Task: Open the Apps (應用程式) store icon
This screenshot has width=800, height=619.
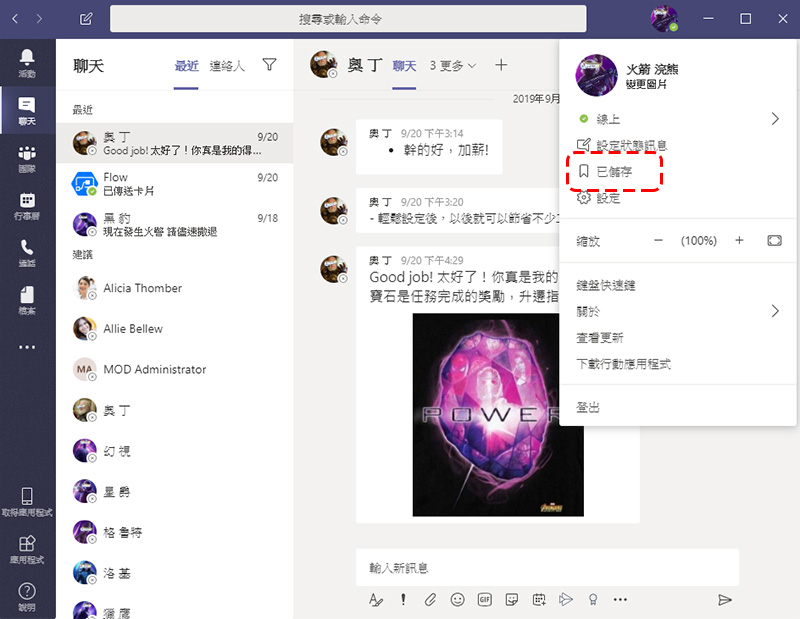Action: tap(27, 549)
